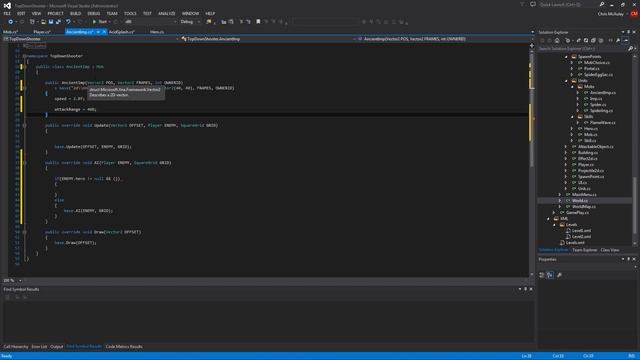Click the Quick Launch search magnifier

click(x=602, y=4)
